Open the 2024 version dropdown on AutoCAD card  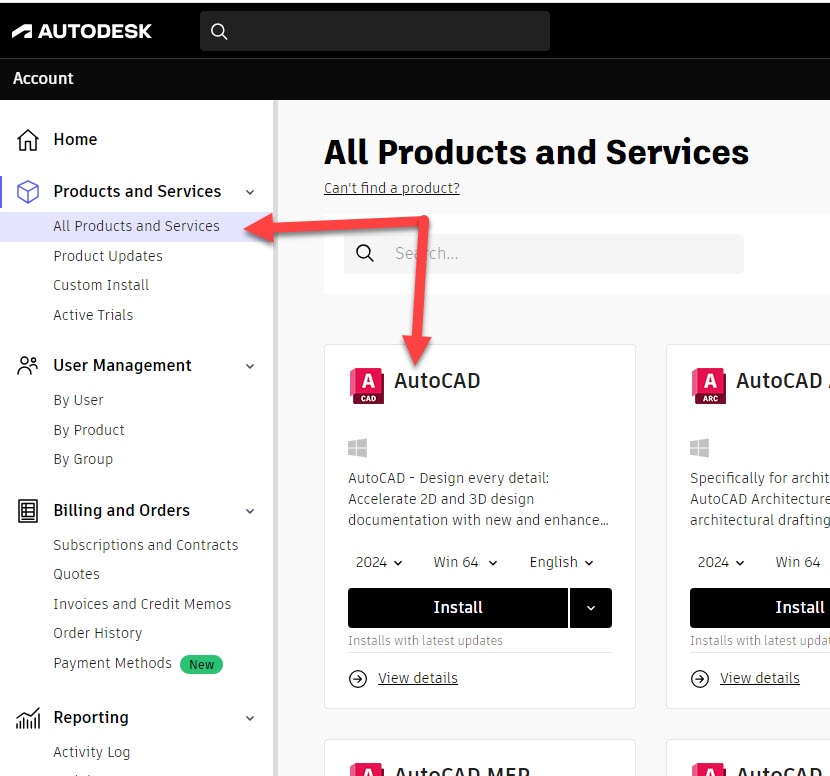click(379, 562)
